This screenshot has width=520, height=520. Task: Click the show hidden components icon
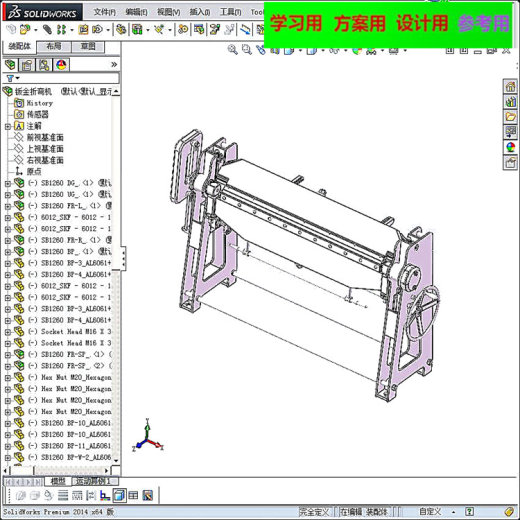(121, 29)
